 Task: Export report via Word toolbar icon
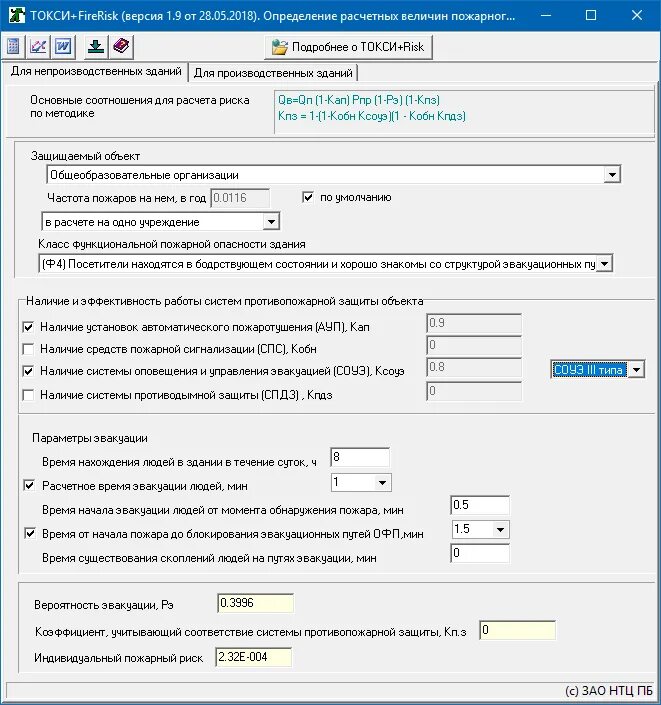click(63, 46)
